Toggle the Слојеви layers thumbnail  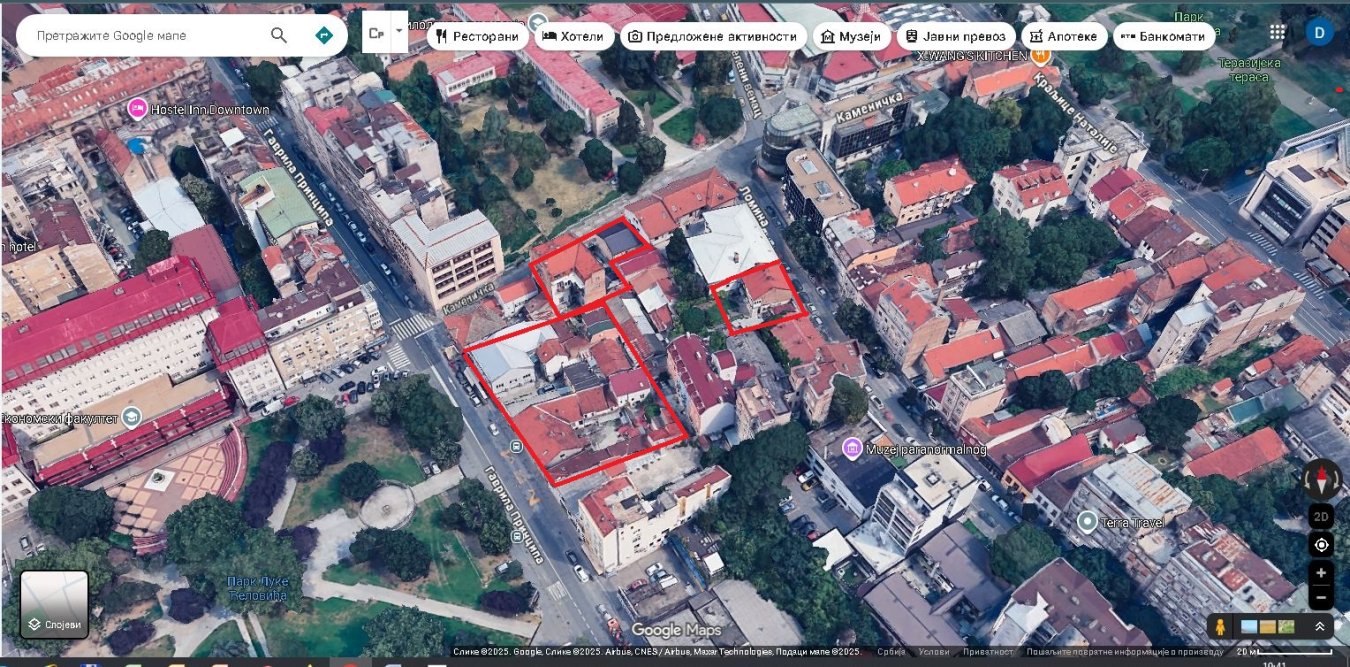point(55,603)
